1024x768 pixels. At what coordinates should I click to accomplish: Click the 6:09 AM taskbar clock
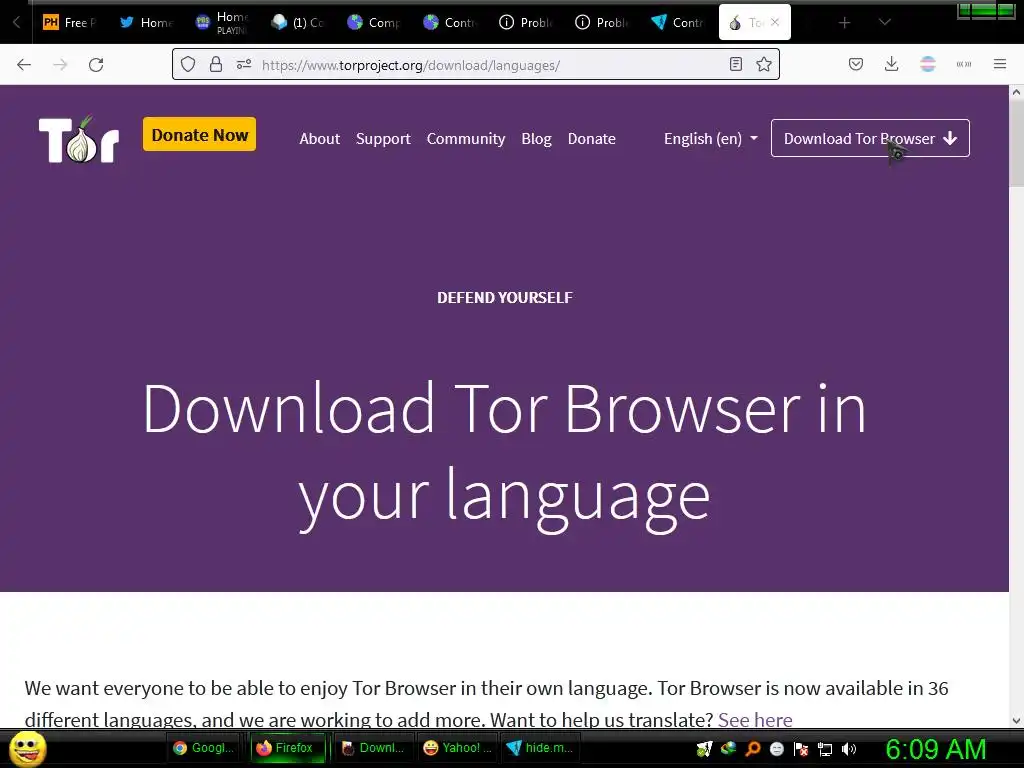[x=935, y=749]
